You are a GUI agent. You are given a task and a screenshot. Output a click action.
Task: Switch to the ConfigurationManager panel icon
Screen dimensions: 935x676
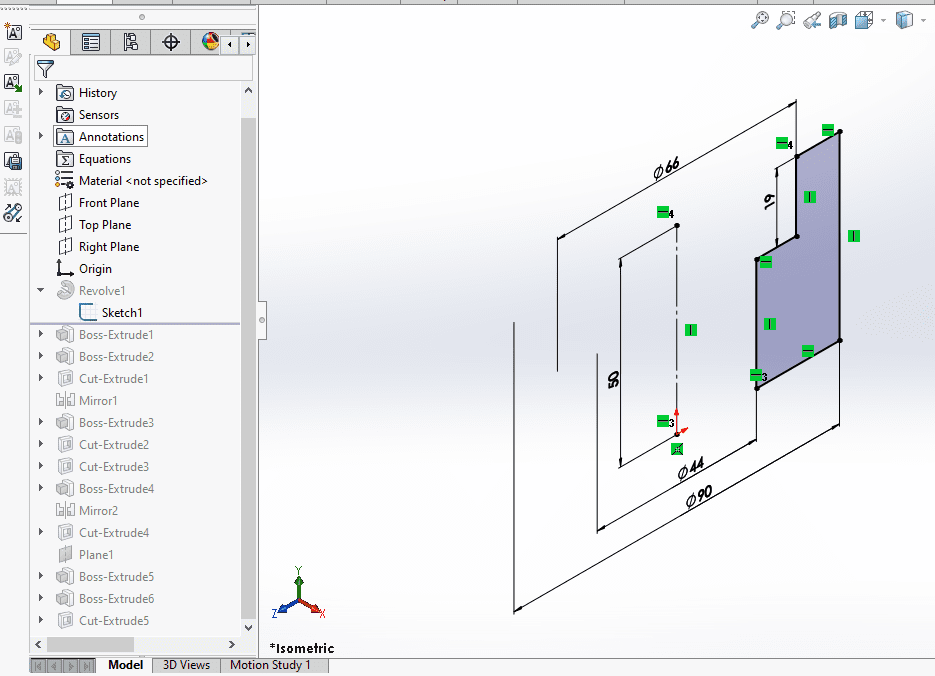click(x=132, y=42)
